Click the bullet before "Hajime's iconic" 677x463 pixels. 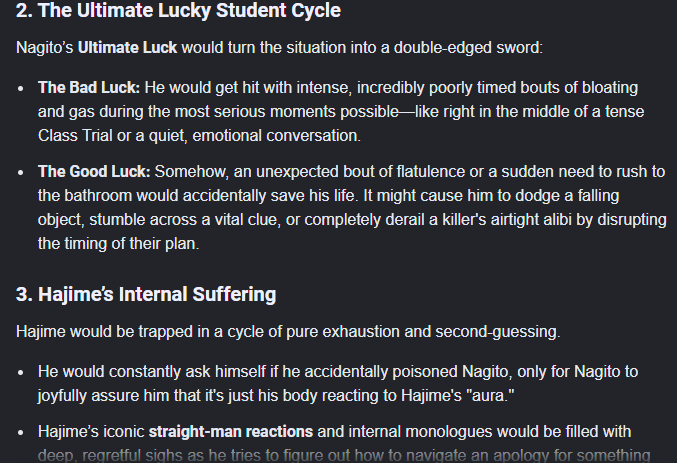pyautogui.click(x=21, y=433)
